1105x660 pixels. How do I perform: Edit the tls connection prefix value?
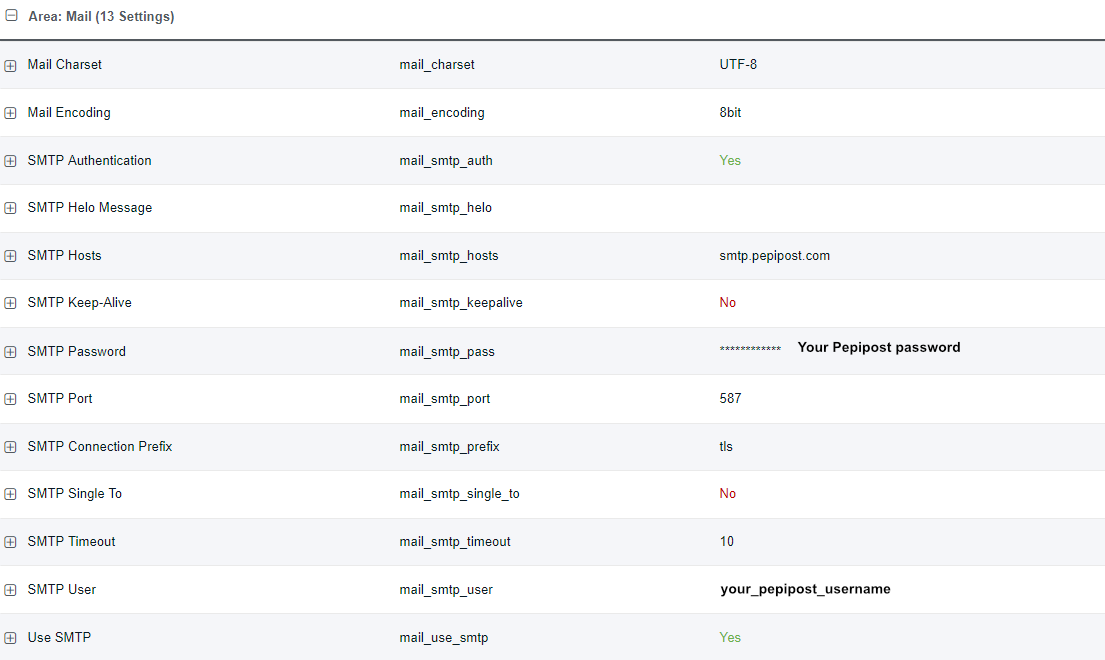726,447
